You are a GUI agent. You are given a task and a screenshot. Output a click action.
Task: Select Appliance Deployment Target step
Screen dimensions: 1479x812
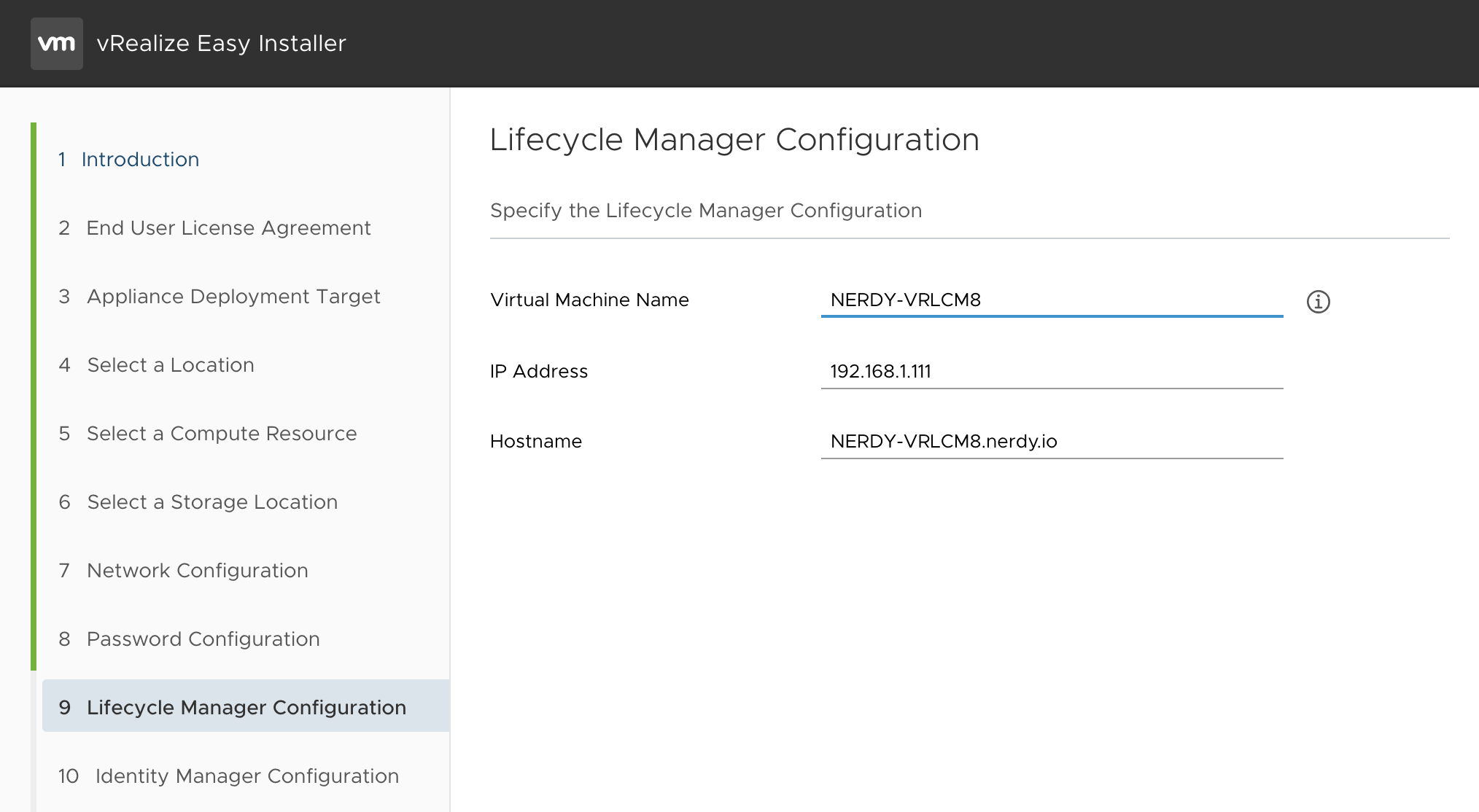219,297
